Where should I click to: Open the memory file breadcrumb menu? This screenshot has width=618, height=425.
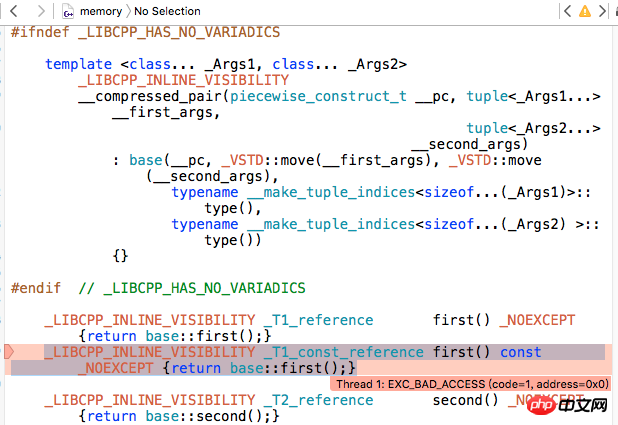[x=100, y=11]
